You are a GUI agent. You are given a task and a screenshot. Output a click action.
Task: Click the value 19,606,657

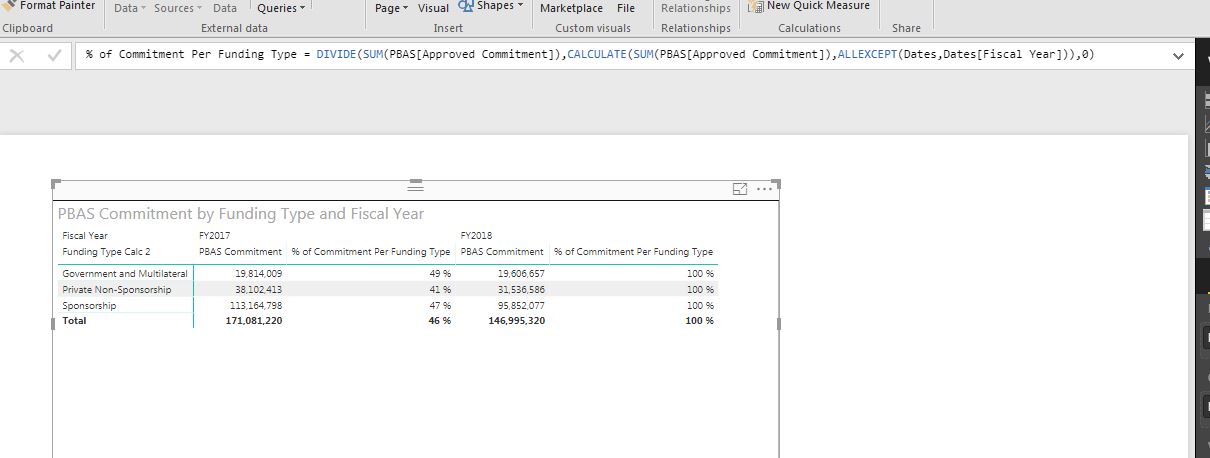[x=521, y=274]
